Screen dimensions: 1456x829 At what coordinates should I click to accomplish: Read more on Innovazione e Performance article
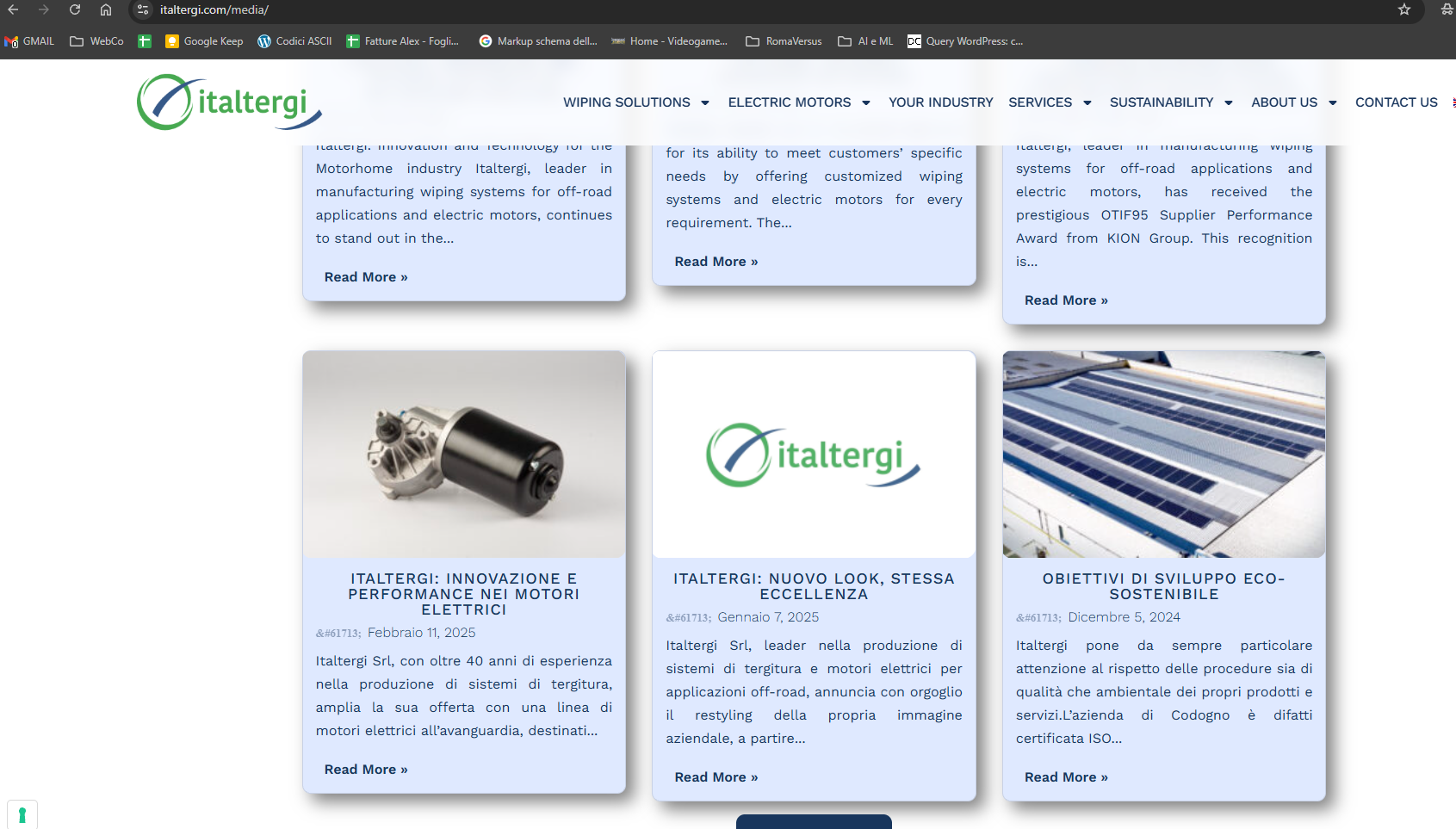pyautogui.click(x=366, y=770)
